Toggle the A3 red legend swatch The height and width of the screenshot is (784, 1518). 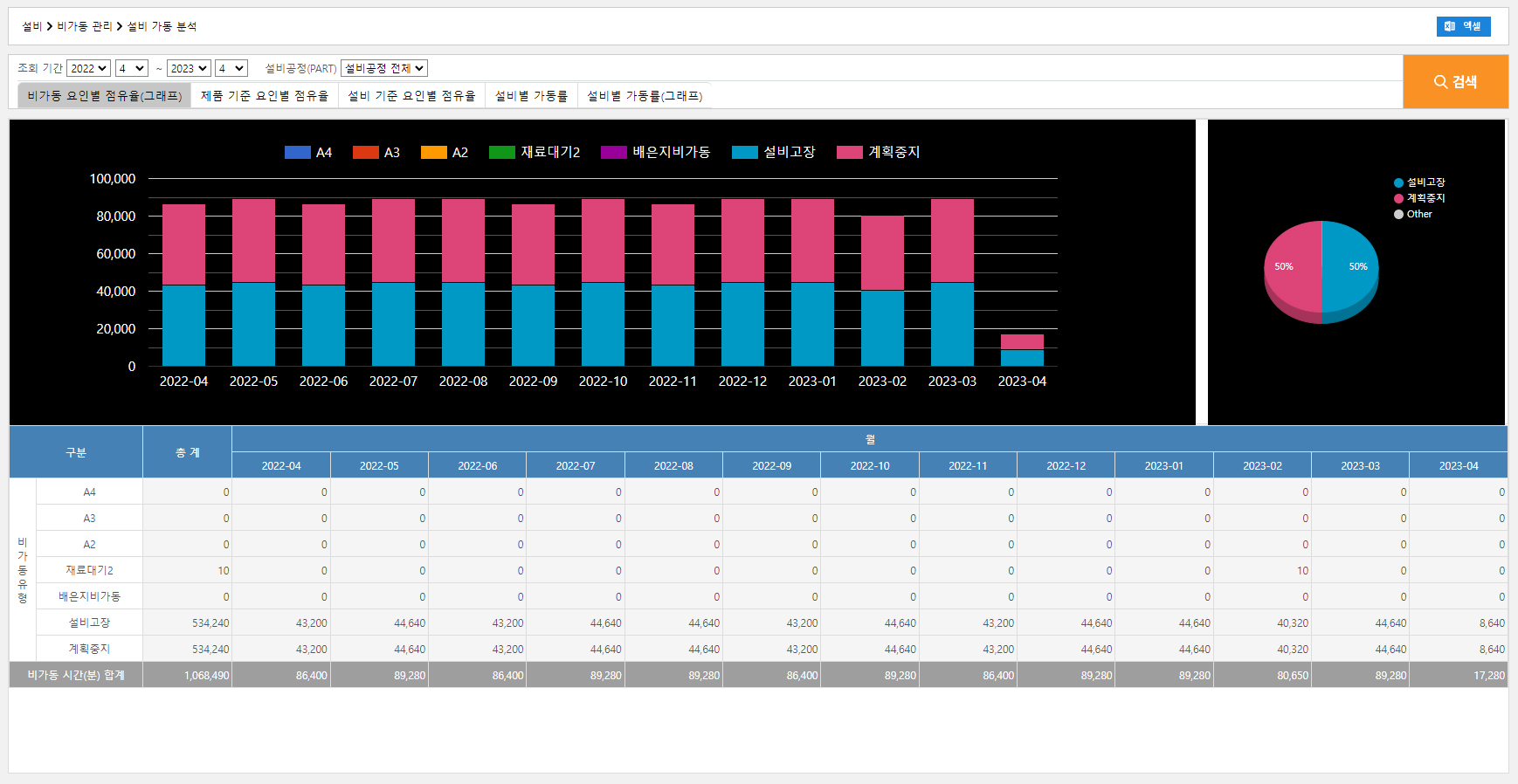coord(365,152)
